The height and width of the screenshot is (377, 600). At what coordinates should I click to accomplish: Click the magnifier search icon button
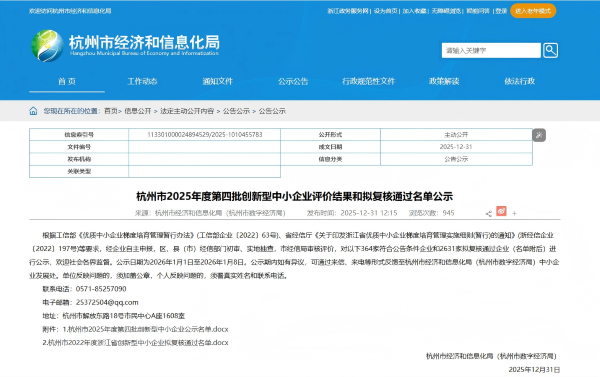tap(550, 50)
